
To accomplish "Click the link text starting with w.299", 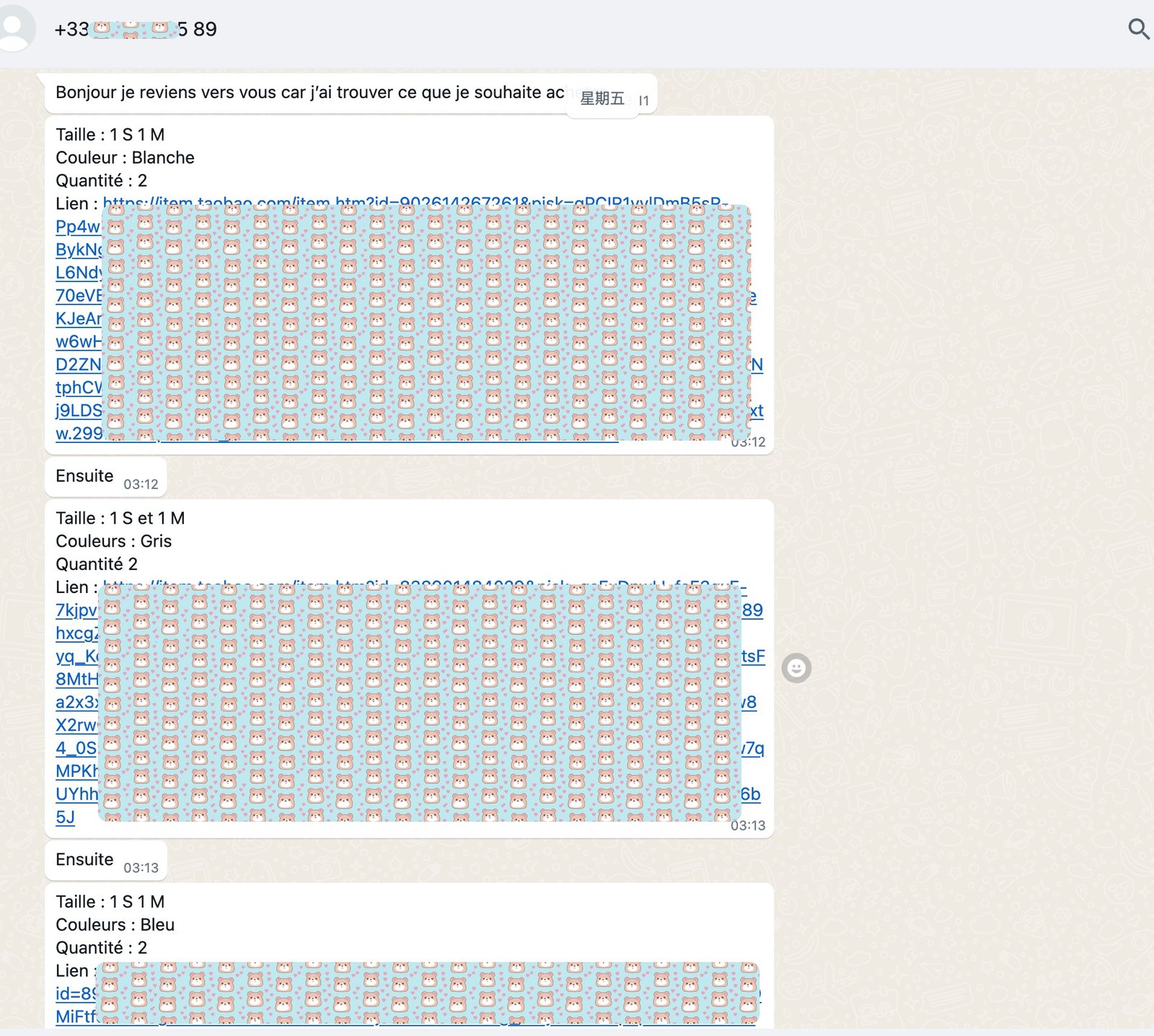I will click(78, 434).
